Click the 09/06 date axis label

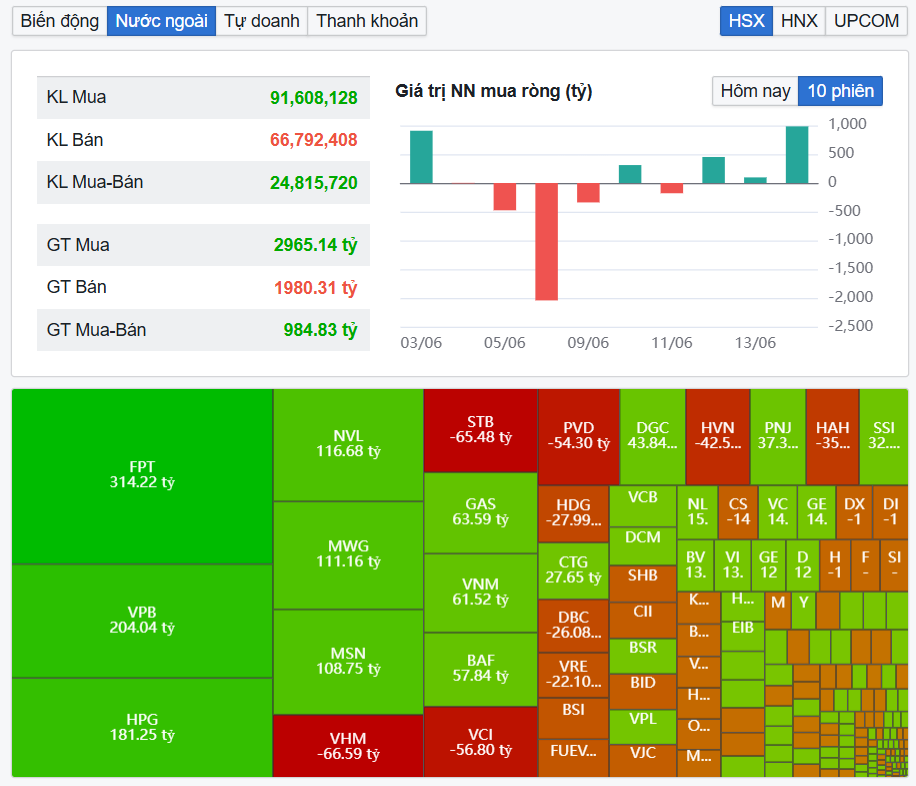[x=588, y=343]
